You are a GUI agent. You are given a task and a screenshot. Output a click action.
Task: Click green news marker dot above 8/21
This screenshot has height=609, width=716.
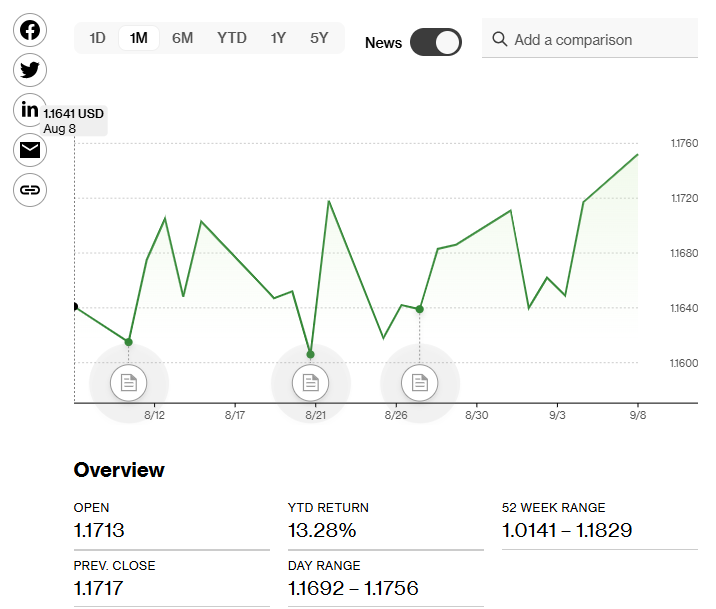coord(310,354)
